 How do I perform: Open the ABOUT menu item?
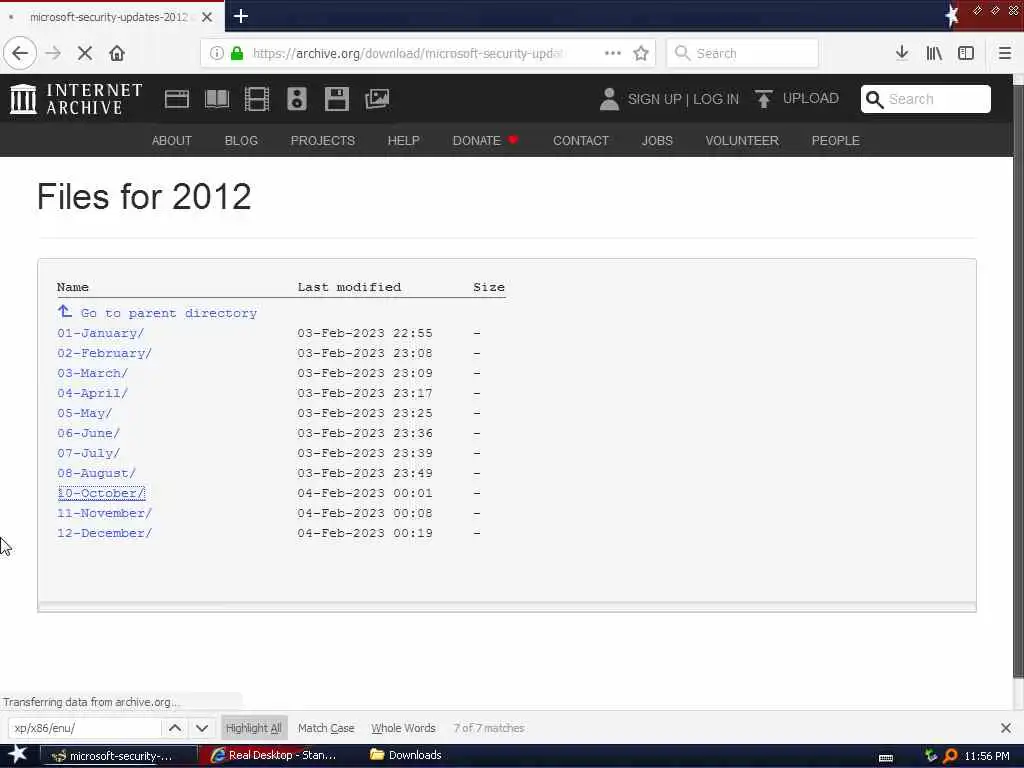pos(172,140)
